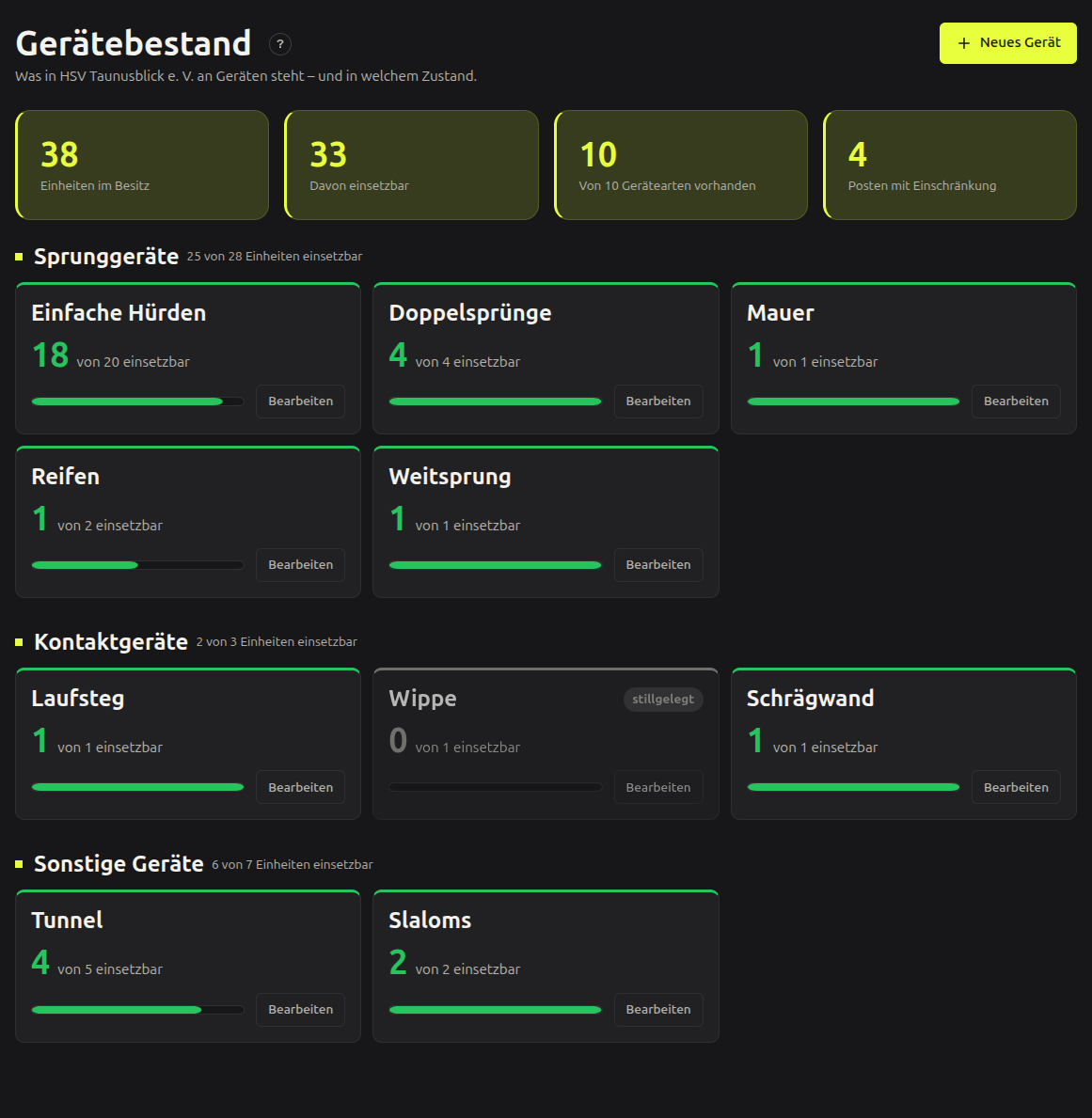The height and width of the screenshot is (1118, 1092).
Task: Click '2 von 3 Einheiten einsetzbar' text
Action: pyautogui.click(x=277, y=641)
